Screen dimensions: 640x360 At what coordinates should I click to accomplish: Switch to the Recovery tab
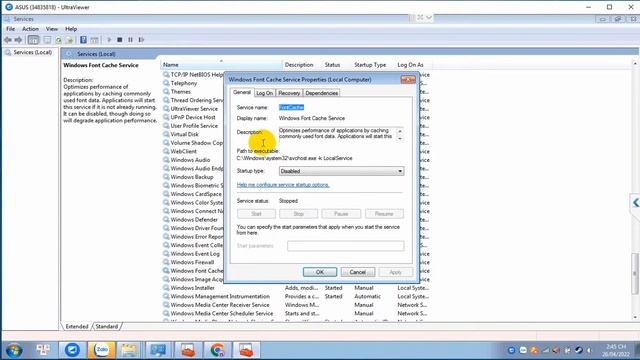coord(289,93)
